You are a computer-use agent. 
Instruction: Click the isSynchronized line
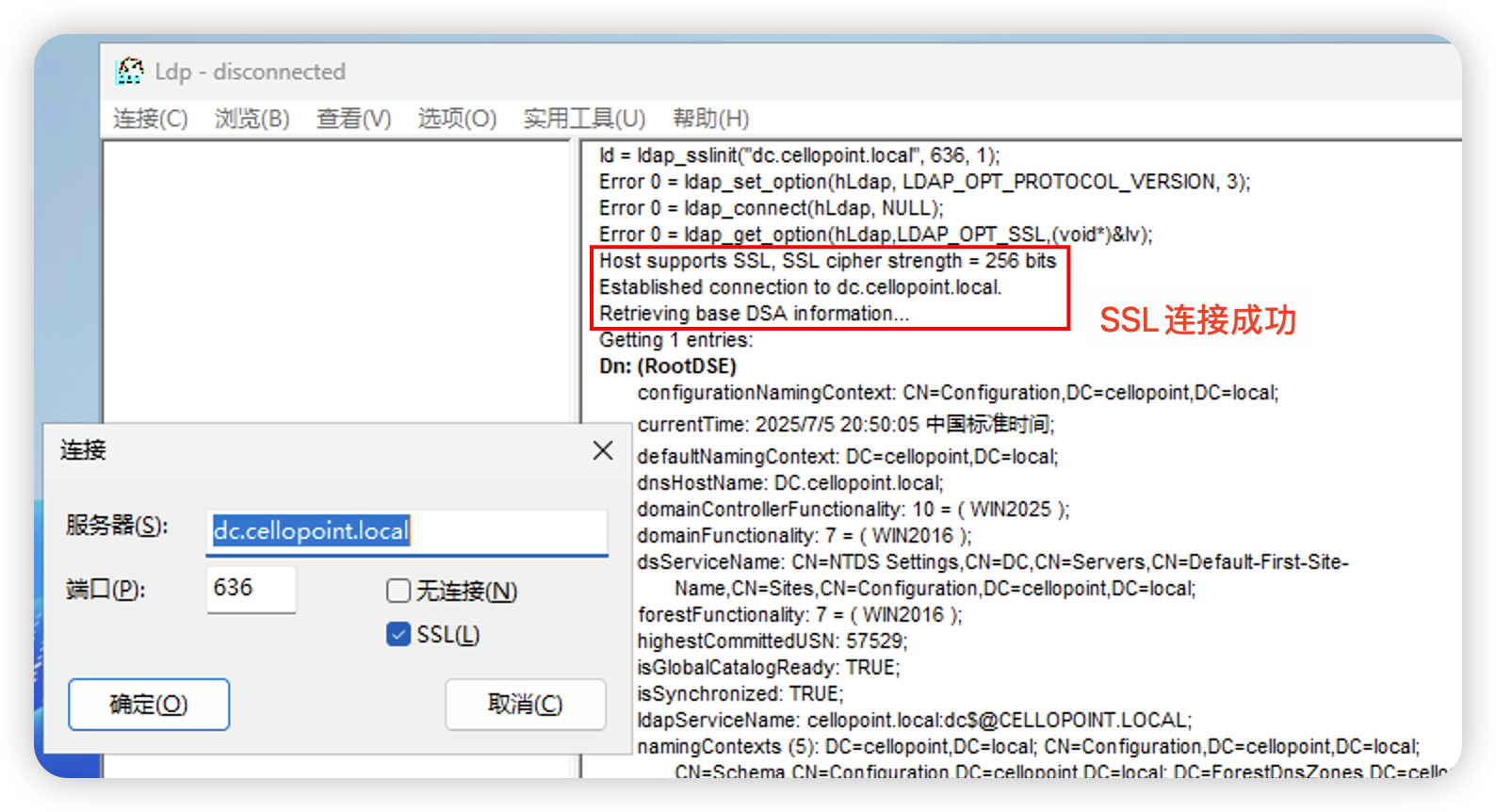(740, 694)
